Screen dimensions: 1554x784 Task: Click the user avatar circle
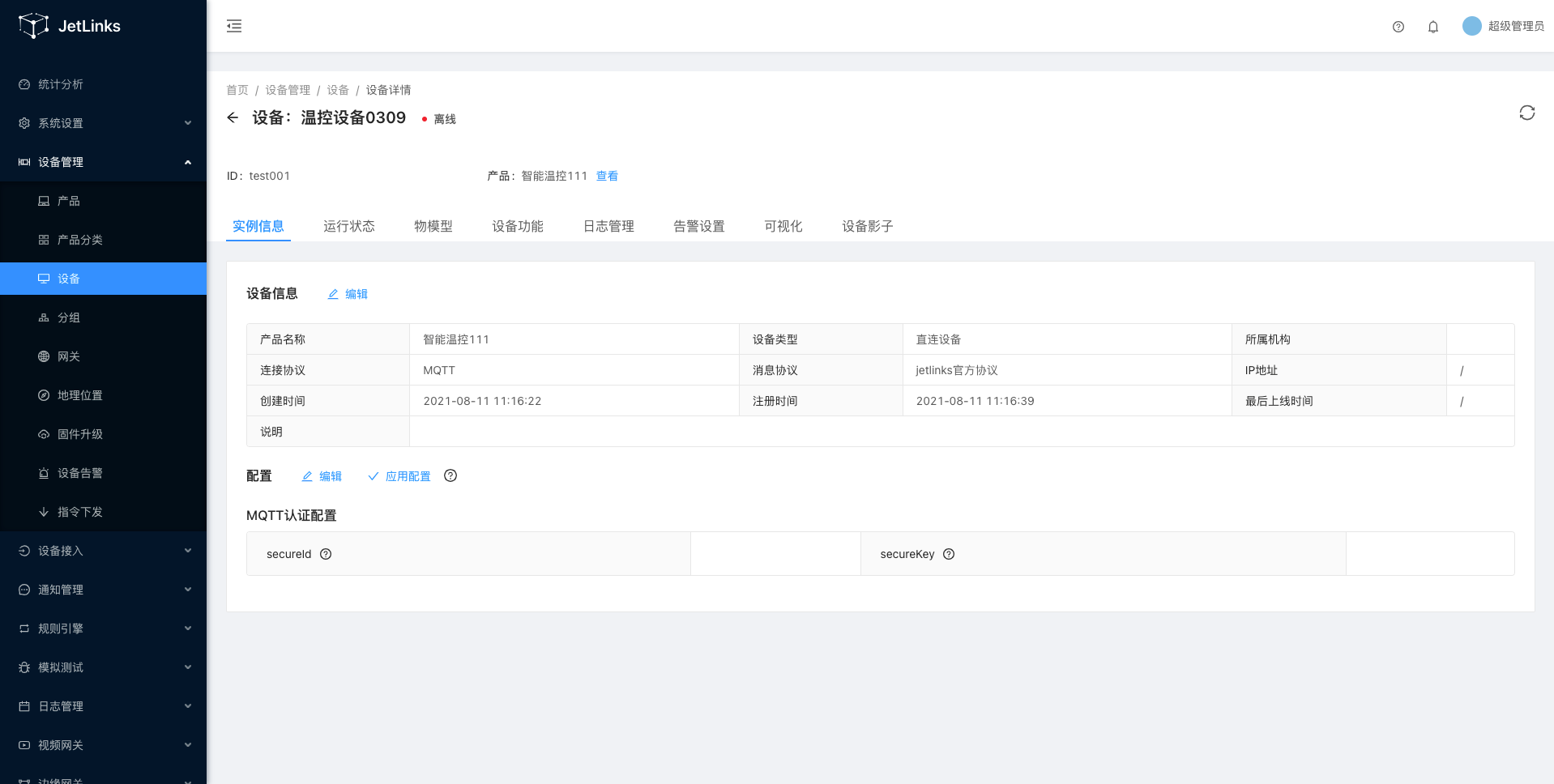point(1471,26)
